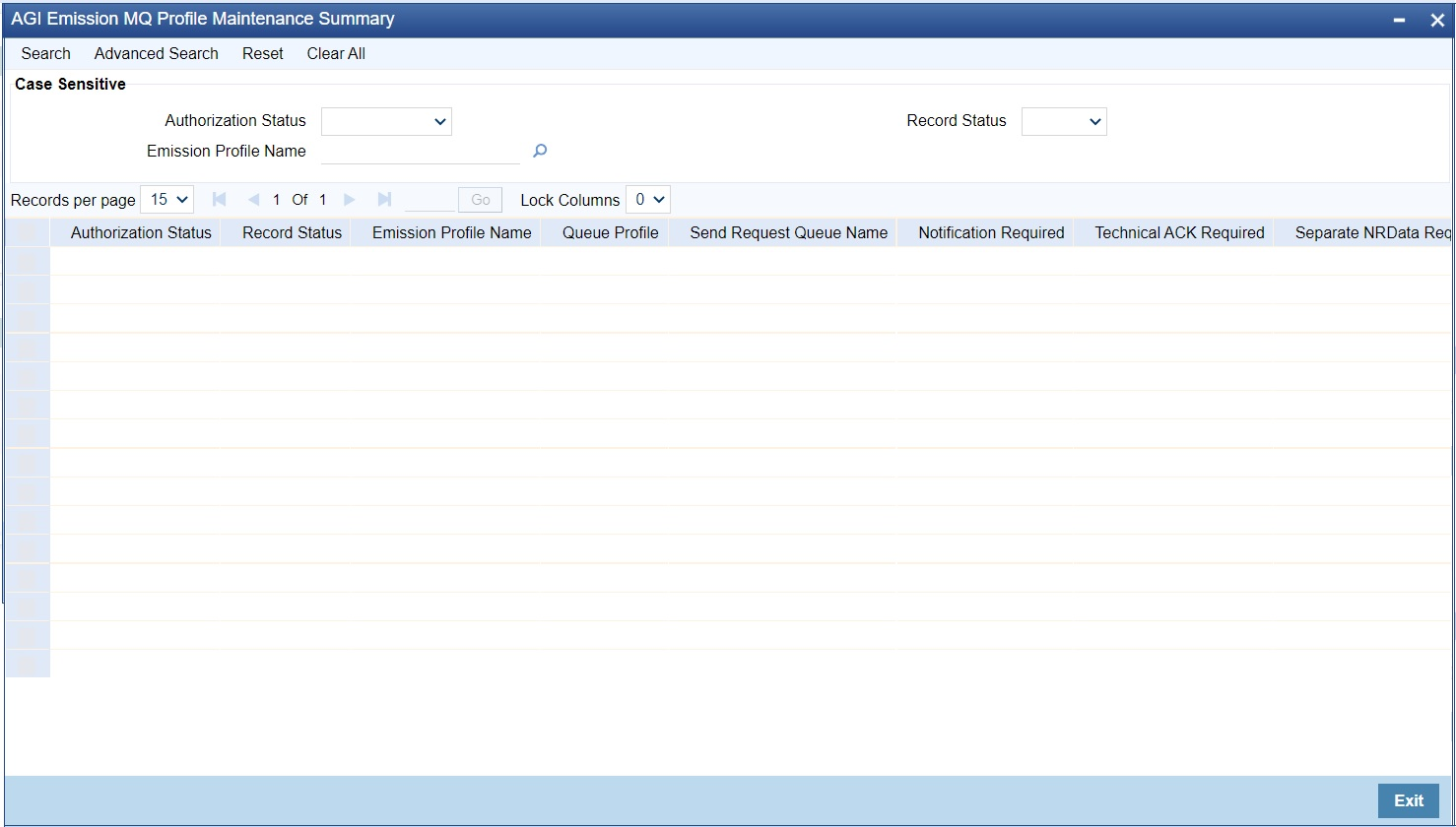This screenshot has height=827, width=1456.
Task: Click Reset in the toolbar
Action: [x=263, y=53]
